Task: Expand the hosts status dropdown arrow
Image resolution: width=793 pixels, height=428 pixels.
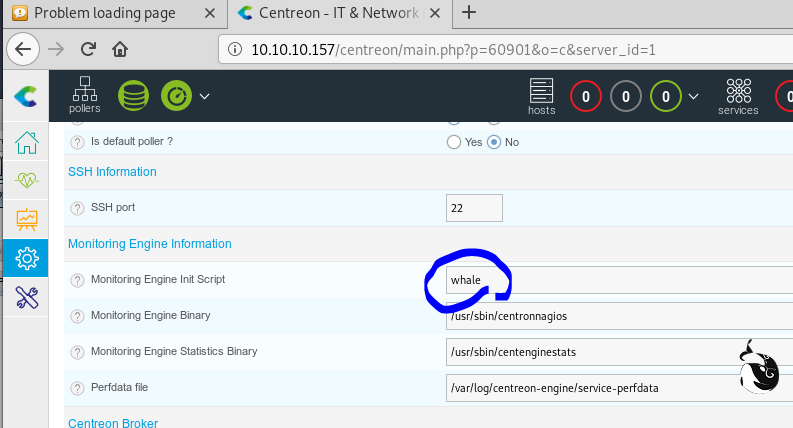Action: 694,96
